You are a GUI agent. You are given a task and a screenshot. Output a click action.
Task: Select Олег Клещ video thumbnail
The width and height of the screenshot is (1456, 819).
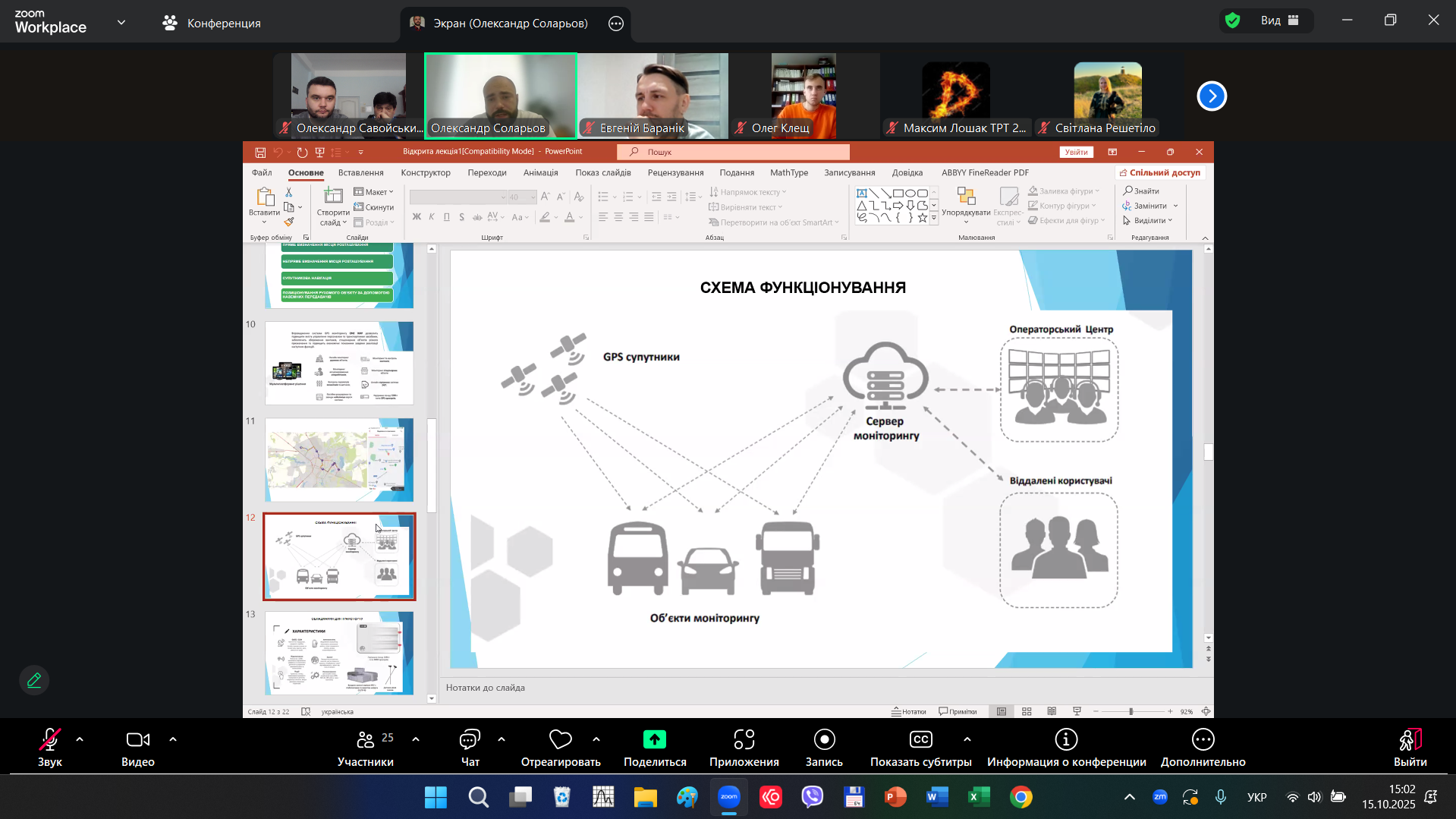point(803,95)
